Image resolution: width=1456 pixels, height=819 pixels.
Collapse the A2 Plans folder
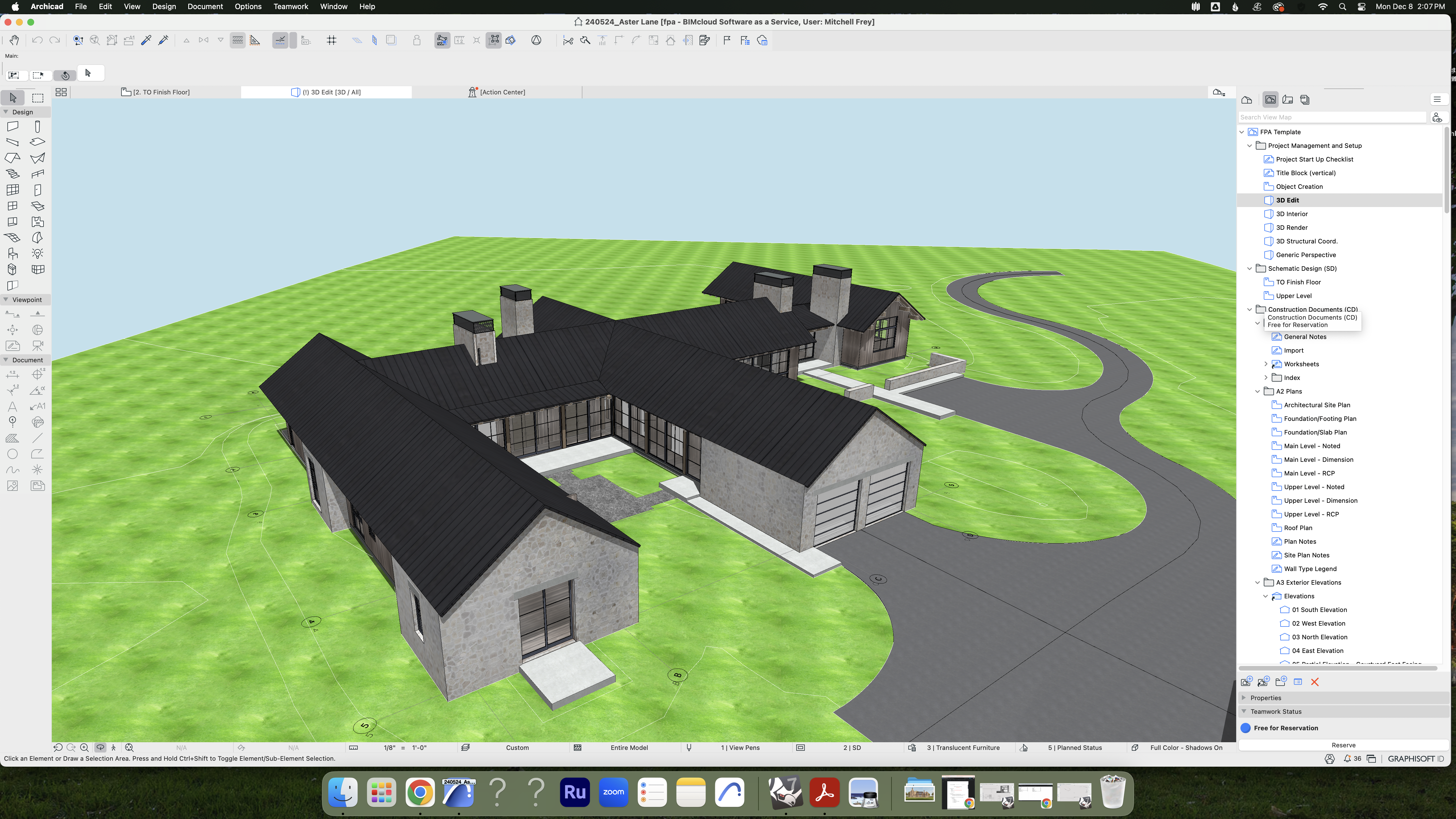(1258, 391)
